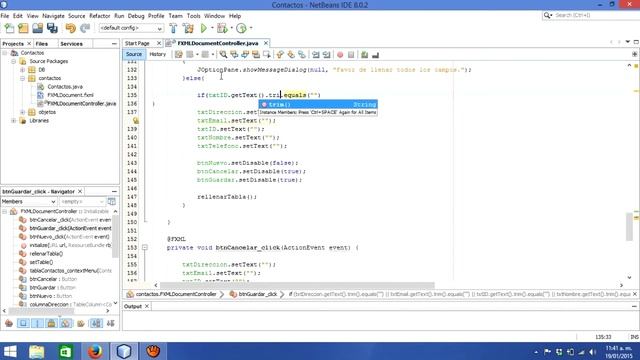Click the Shift Line Left editor icon
This screenshot has width=640, height=360.
[x=316, y=54]
